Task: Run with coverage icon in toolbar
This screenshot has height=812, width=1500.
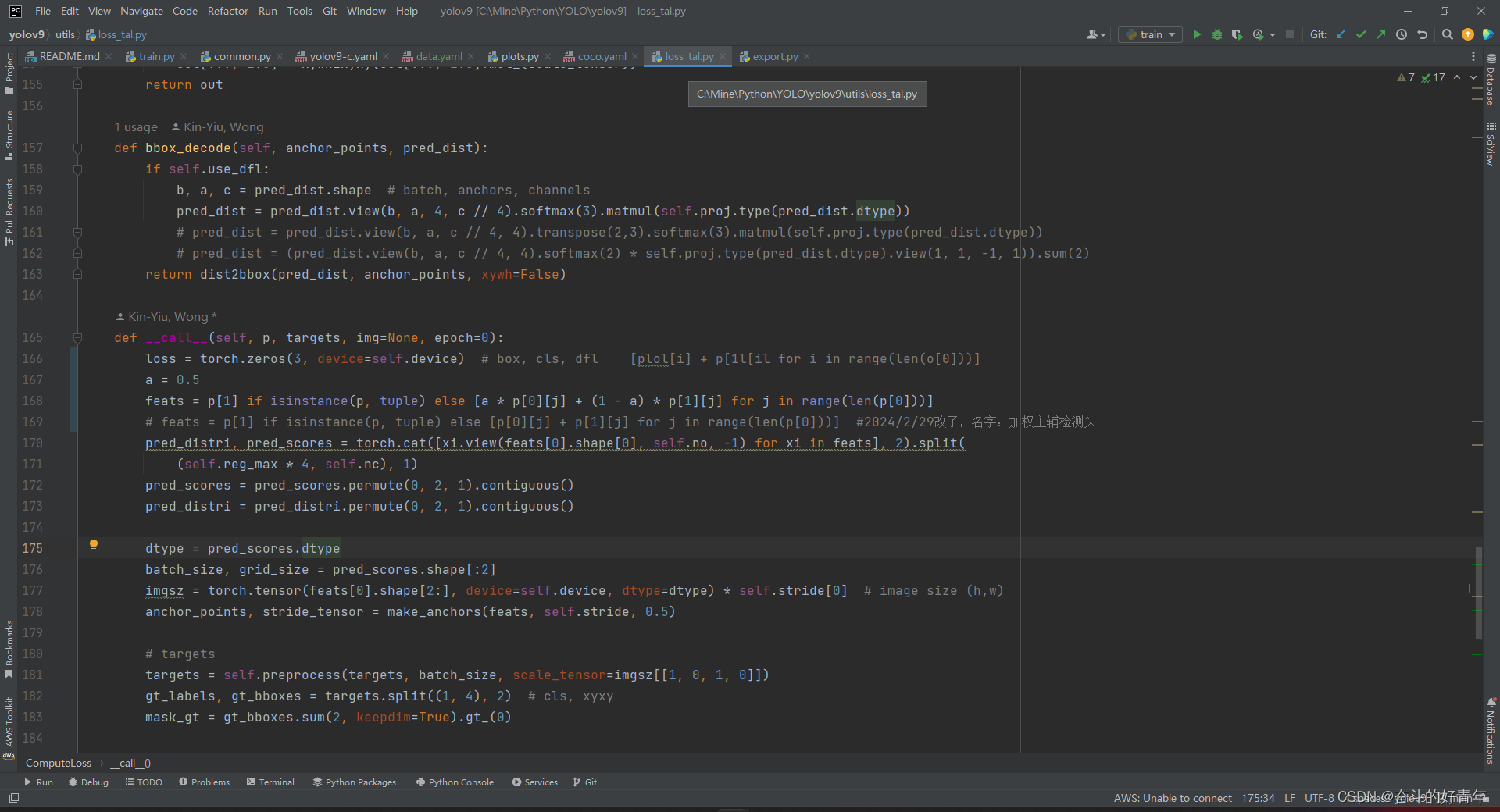Action: point(1237,34)
